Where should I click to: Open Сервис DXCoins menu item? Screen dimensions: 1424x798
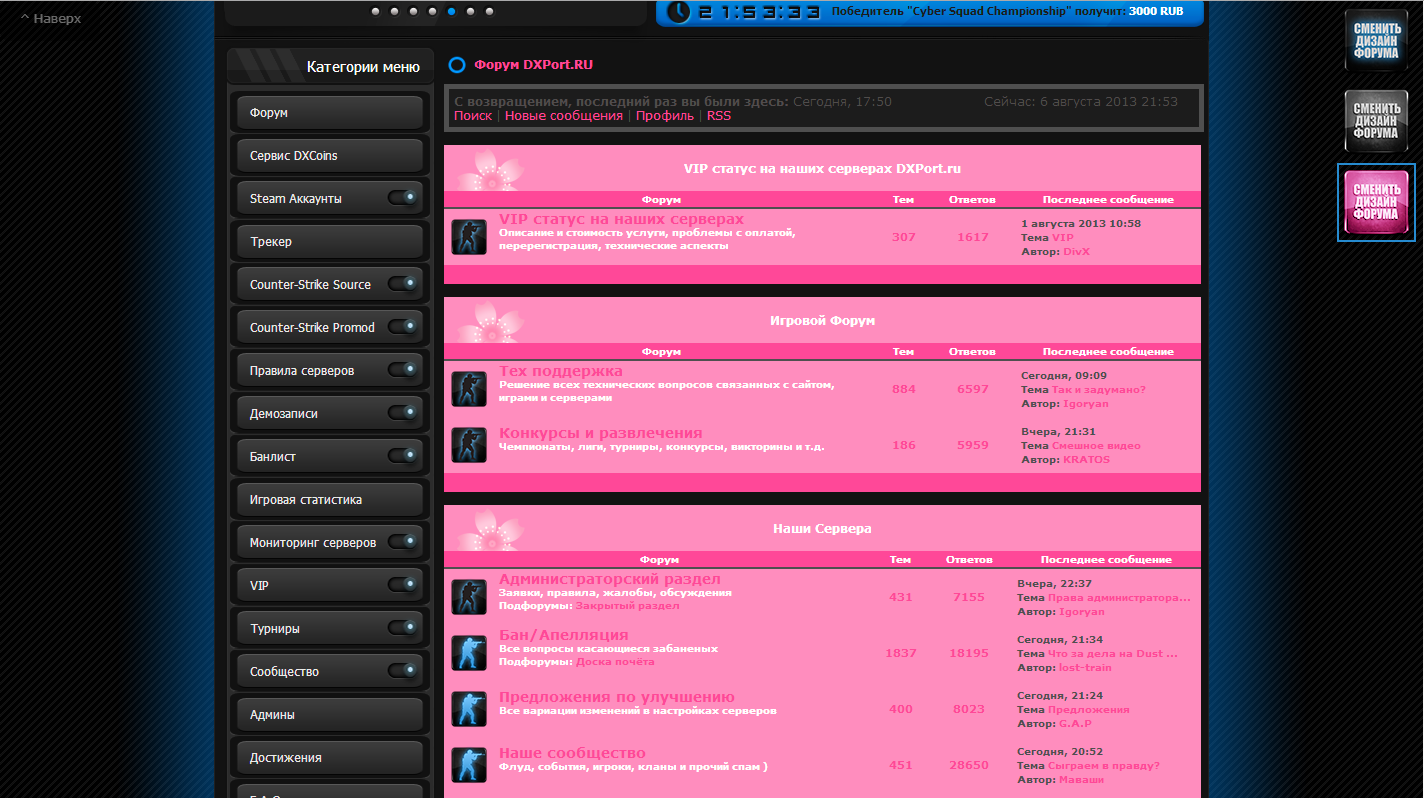pyautogui.click(x=330, y=156)
